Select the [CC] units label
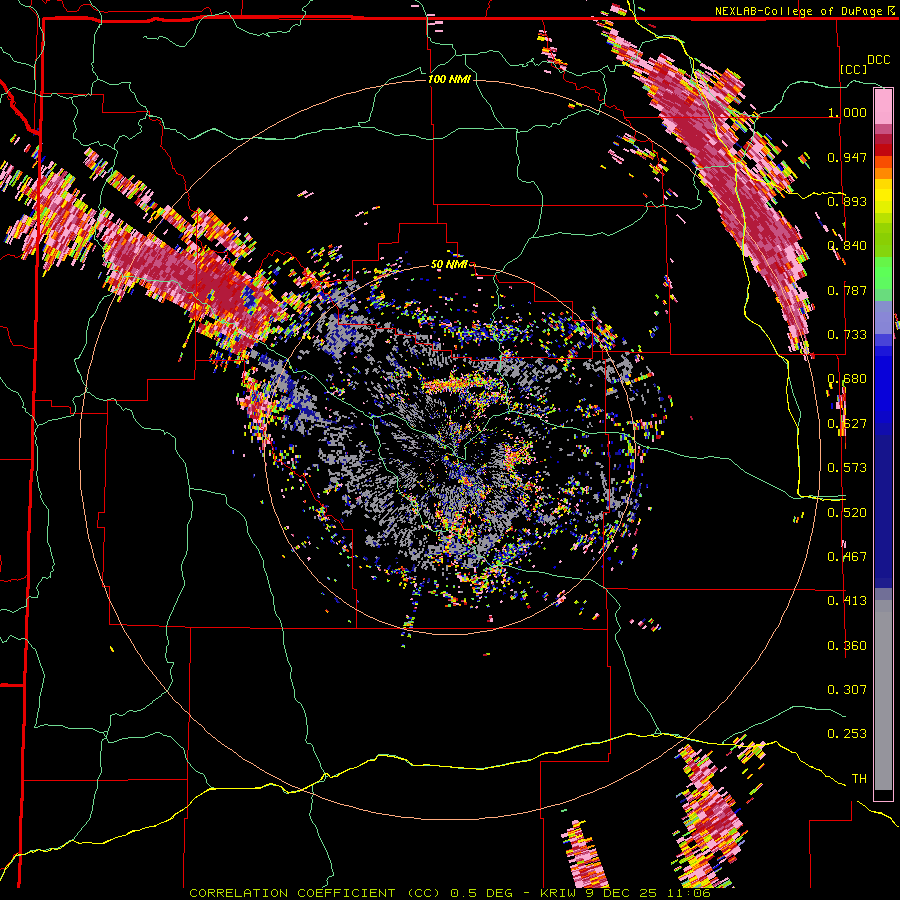 click(853, 69)
